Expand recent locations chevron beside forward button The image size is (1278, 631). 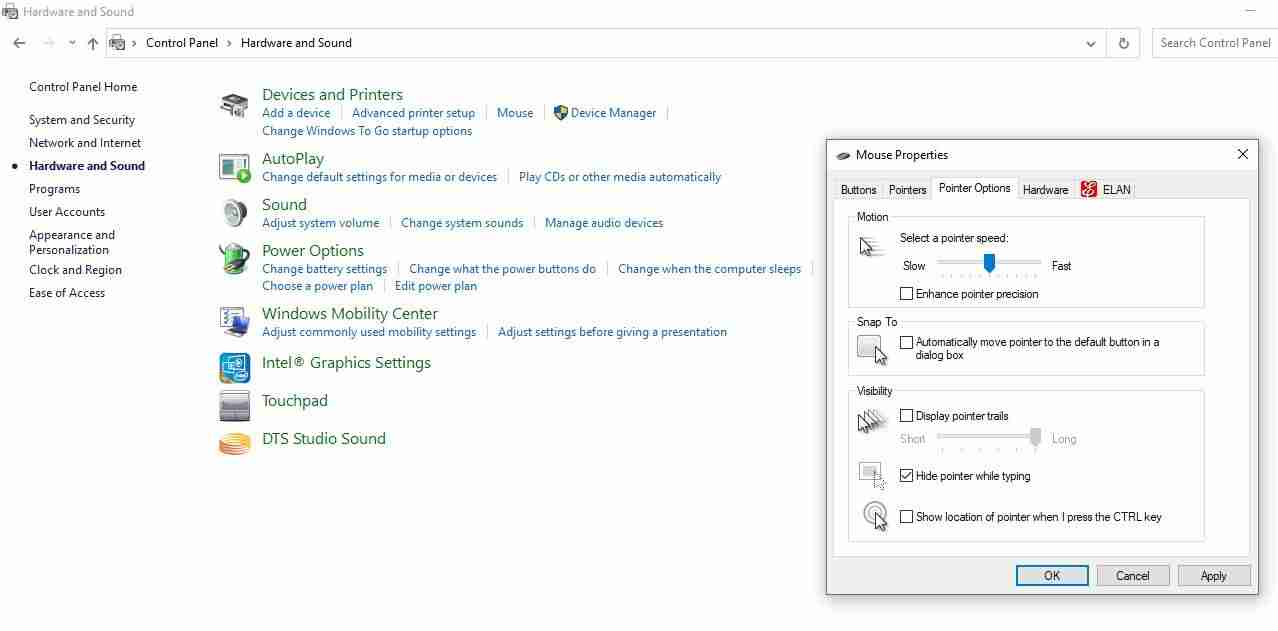point(71,43)
